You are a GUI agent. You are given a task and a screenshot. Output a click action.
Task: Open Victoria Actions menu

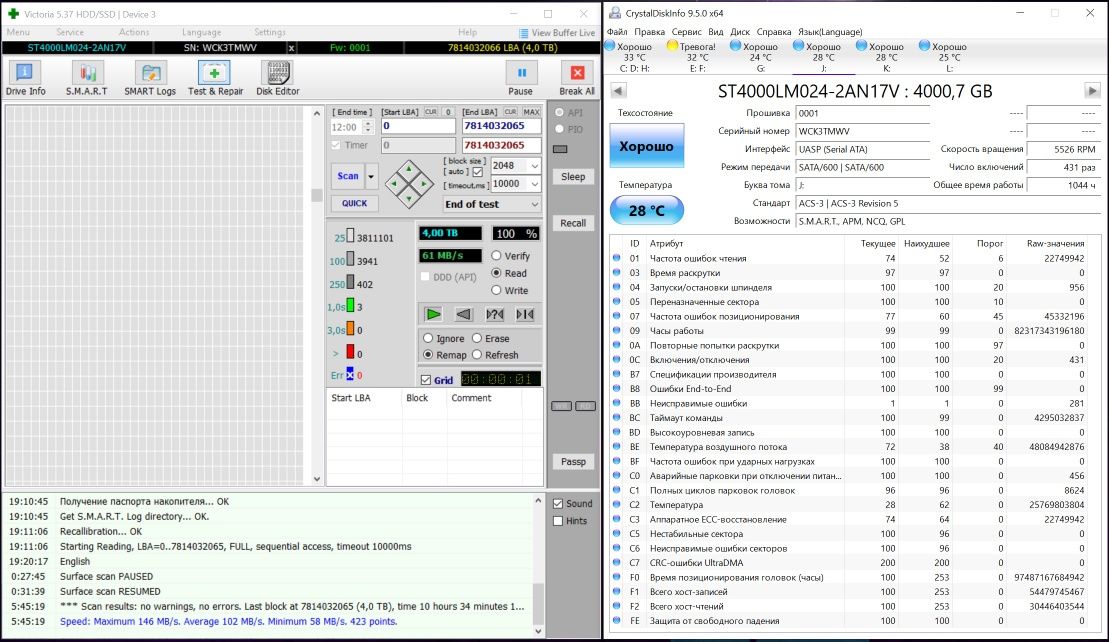134,33
